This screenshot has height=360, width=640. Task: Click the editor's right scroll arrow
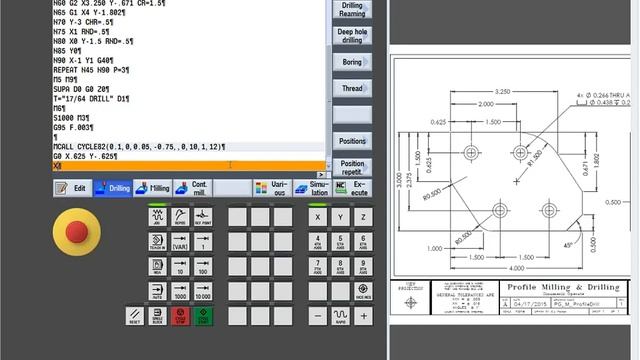(x=321, y=175)
